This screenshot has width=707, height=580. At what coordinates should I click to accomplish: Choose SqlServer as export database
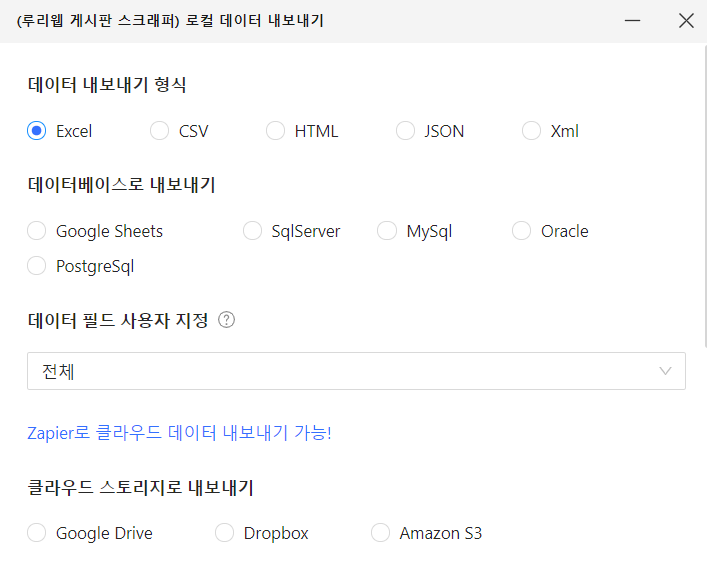click(x=253, y=231)
